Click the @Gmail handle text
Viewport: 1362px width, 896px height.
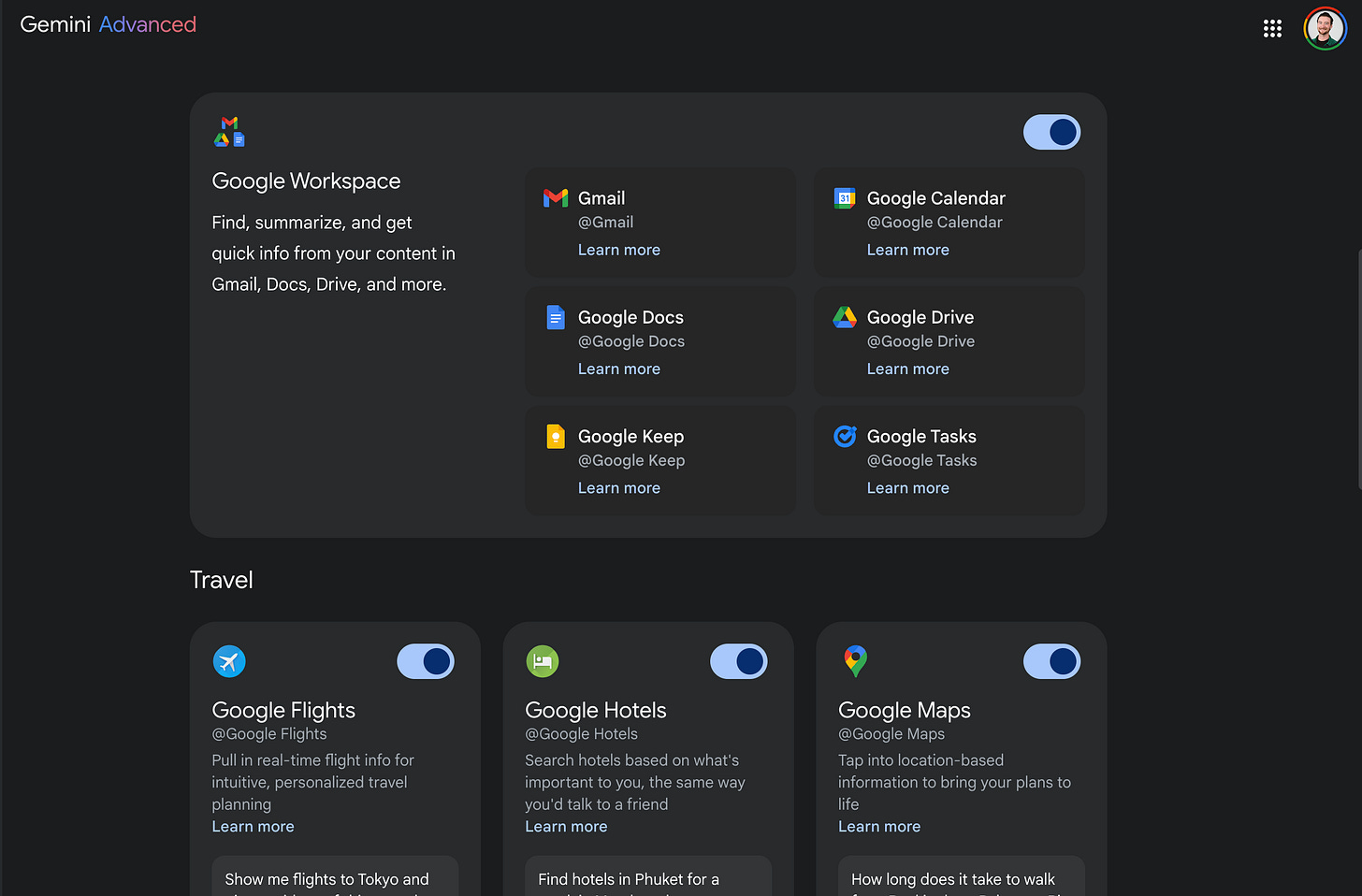(605, 222)
